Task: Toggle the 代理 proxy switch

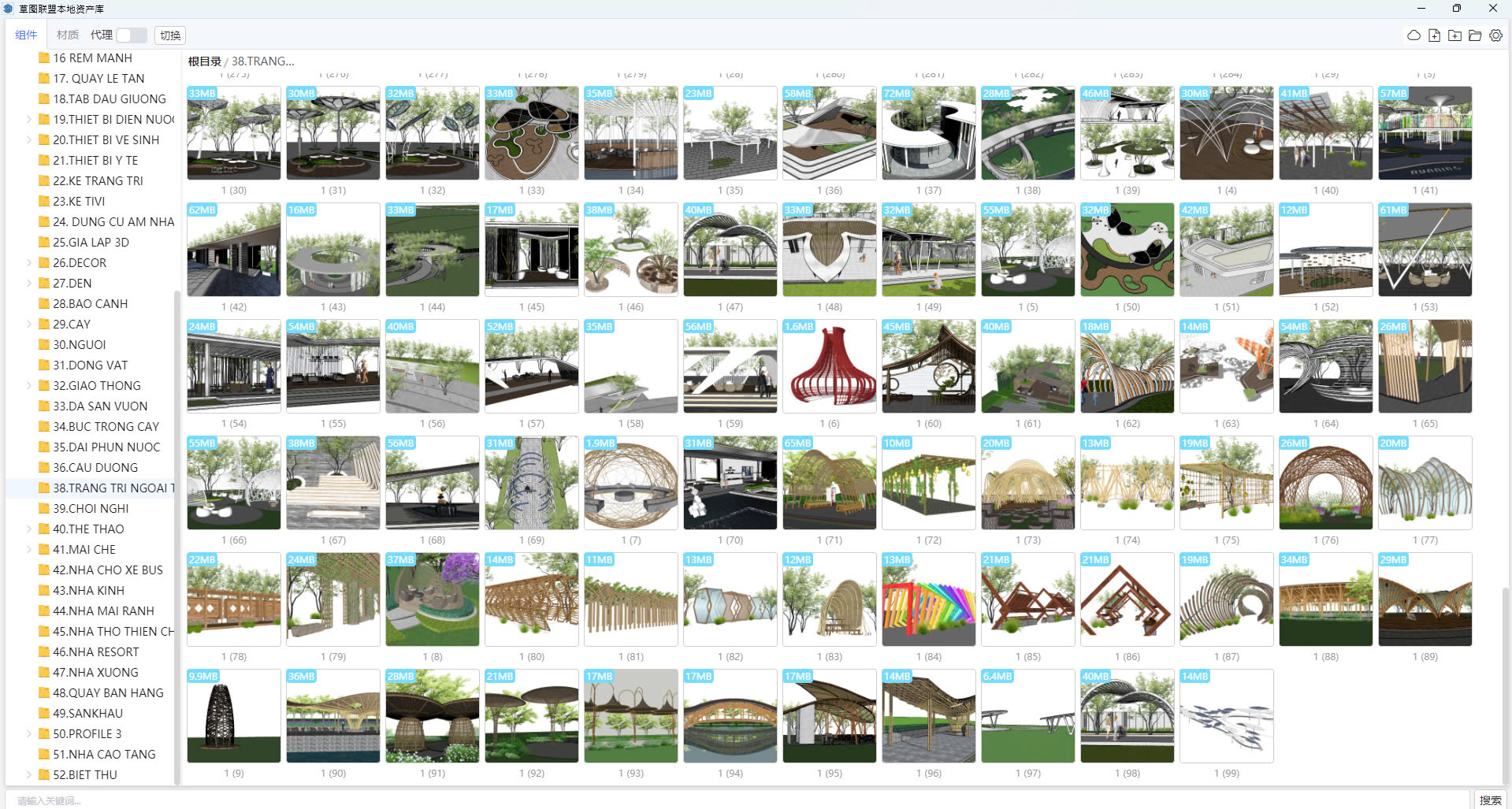Action: pyautogui.click(x=131, y=35)
